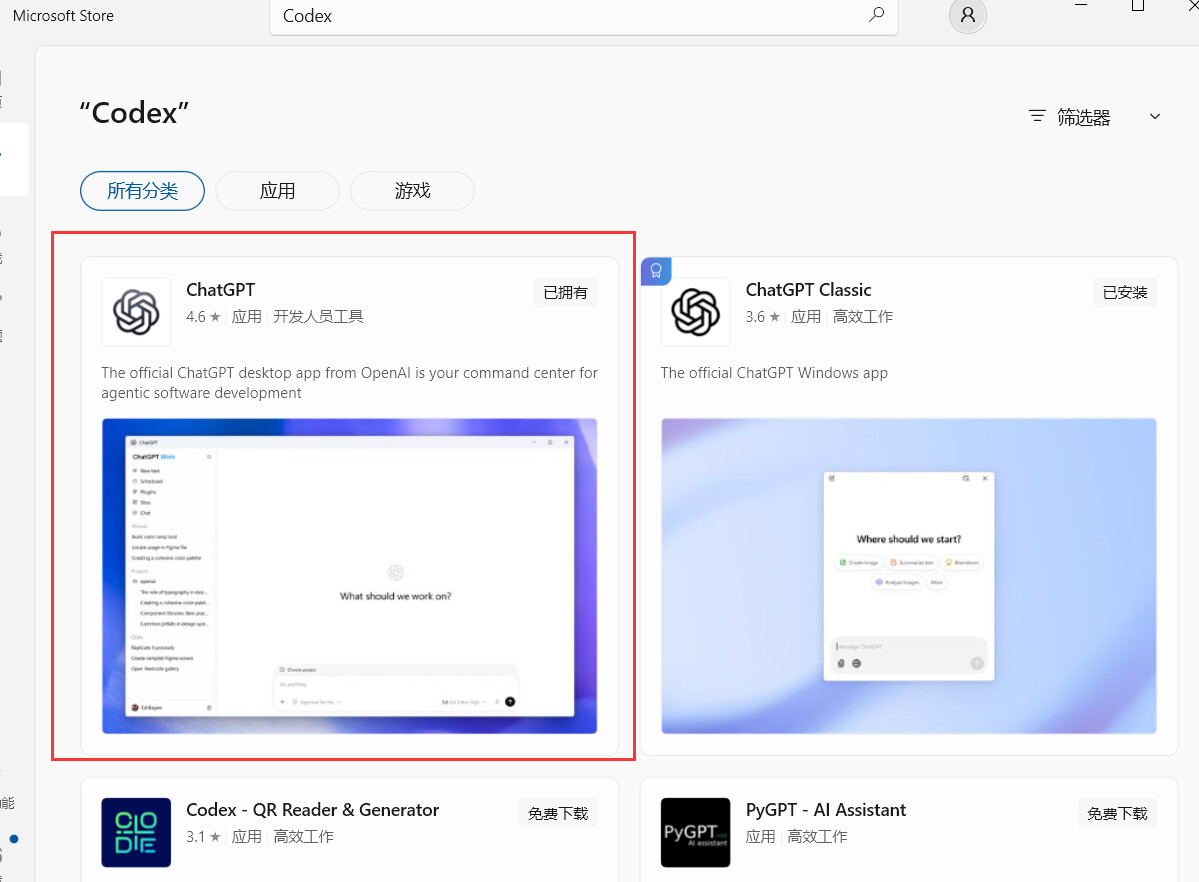Viewport: 1199px width, 882px height.
Task: Switch to the 游戏 category tab
Action: click(412, 190)
